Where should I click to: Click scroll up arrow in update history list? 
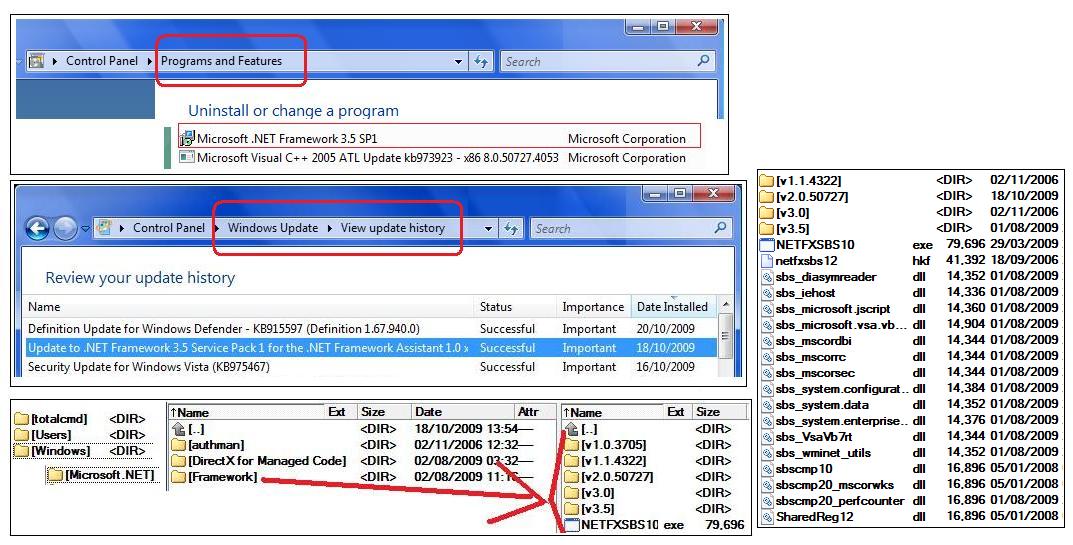point(726,305)
